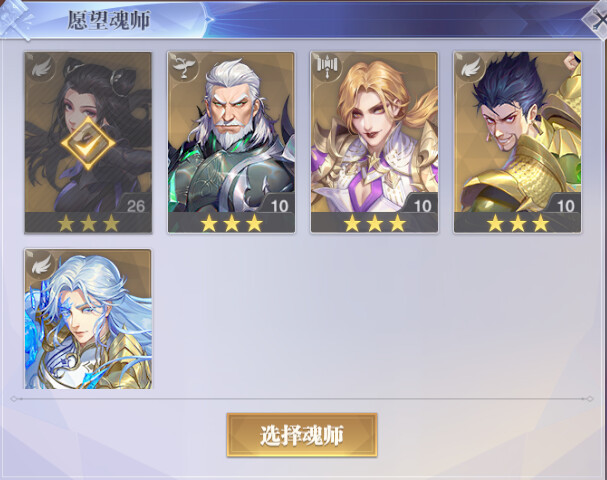
Task: Select the spiky blue-haired soul master
Action: click(x=518, y=142)
